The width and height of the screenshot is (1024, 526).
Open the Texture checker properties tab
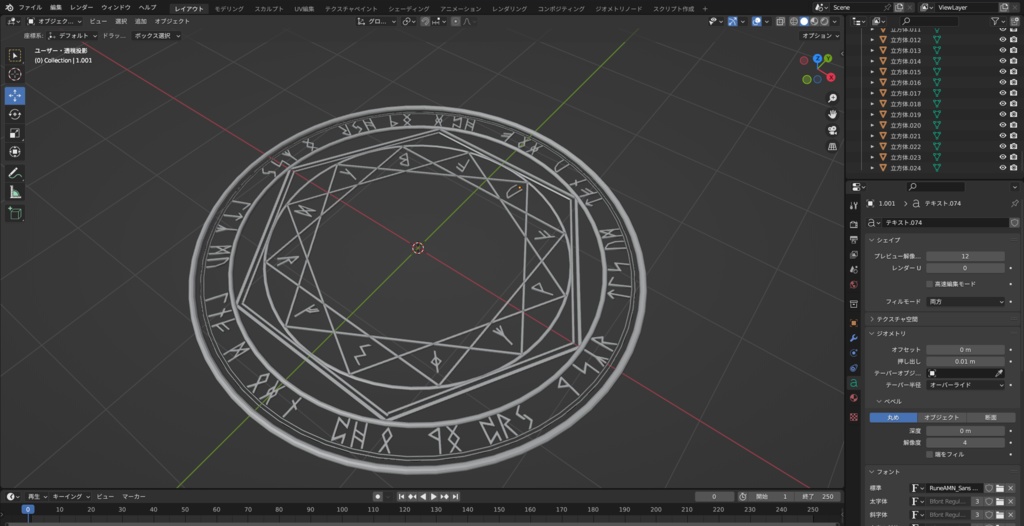[x=854, y=417]
